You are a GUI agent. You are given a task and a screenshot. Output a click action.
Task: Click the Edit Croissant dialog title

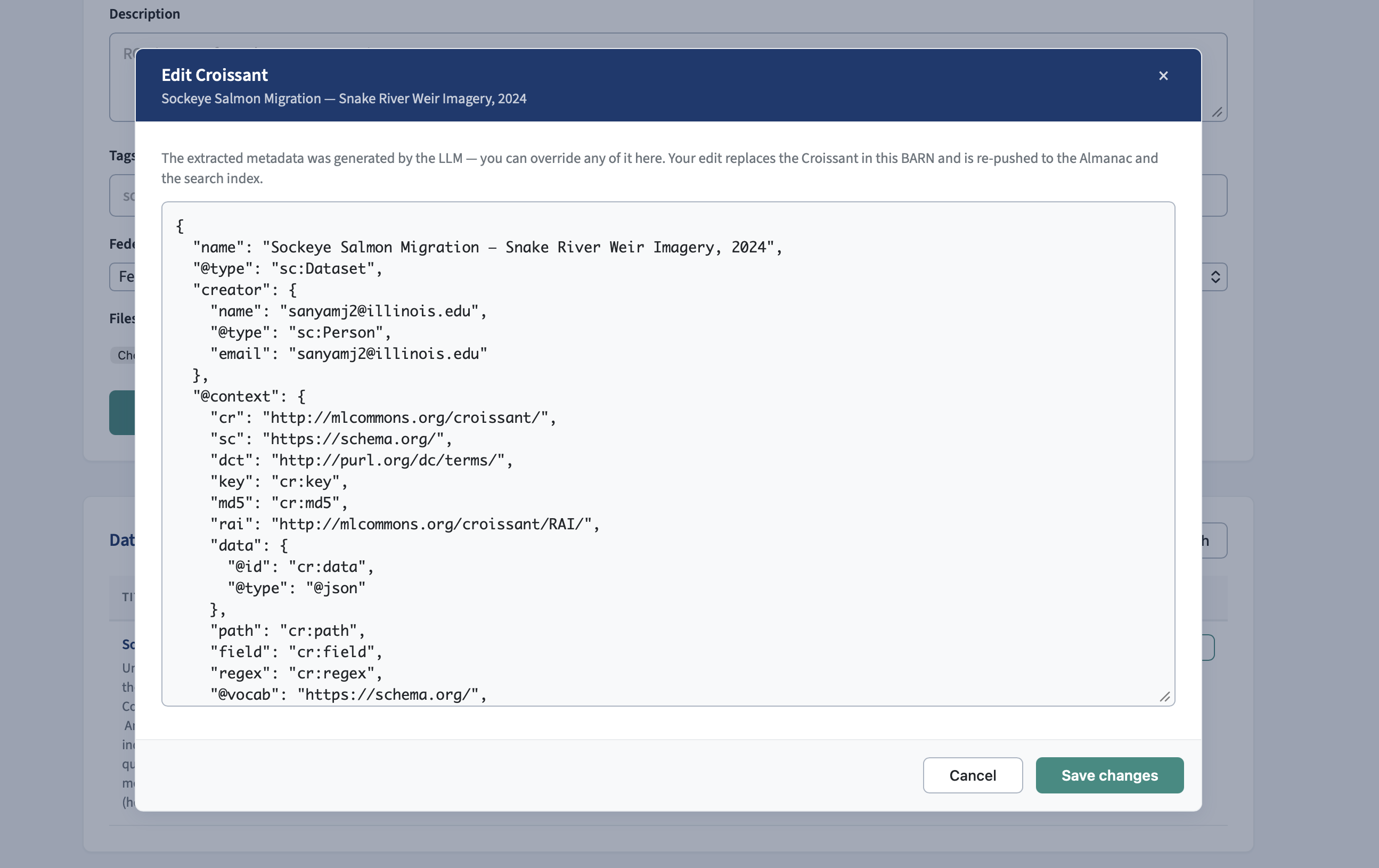(x=214, y=75)
